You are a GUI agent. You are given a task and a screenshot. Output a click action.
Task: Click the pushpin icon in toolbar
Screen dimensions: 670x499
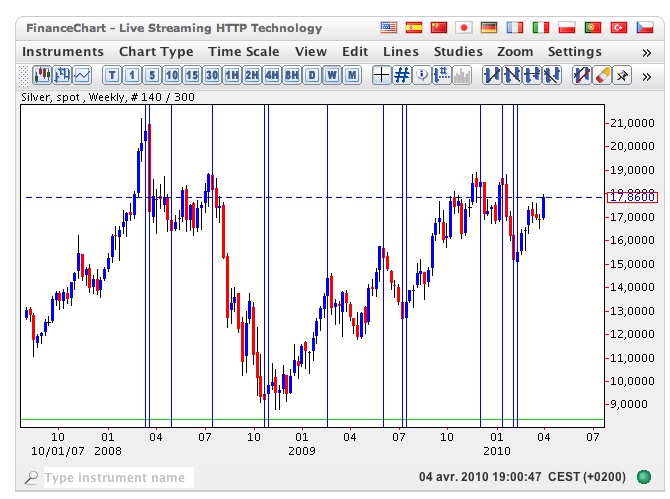tap(621, 74)
